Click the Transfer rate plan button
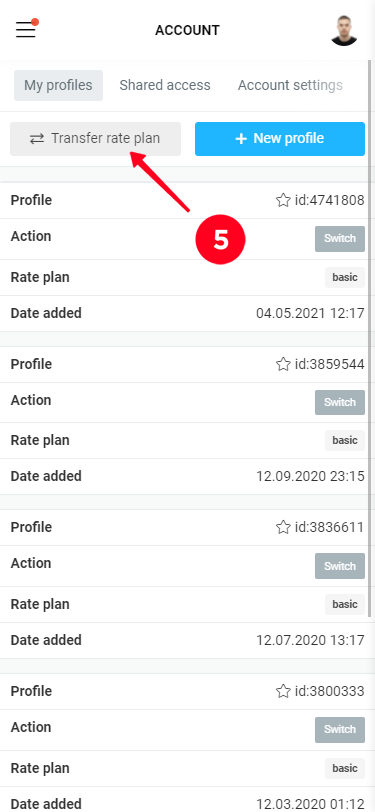The height and width of the screenshot is (812, 375). click(95, 139)
